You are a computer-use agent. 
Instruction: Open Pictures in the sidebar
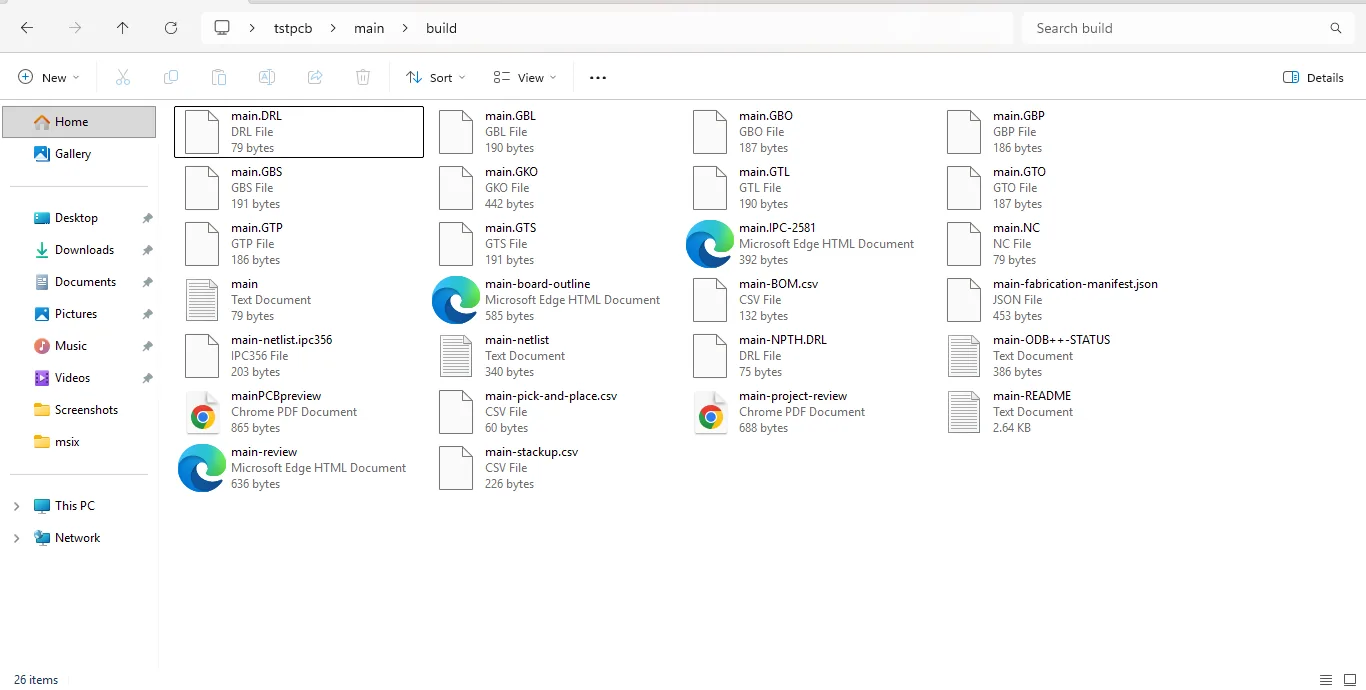(x=79, y=314)
